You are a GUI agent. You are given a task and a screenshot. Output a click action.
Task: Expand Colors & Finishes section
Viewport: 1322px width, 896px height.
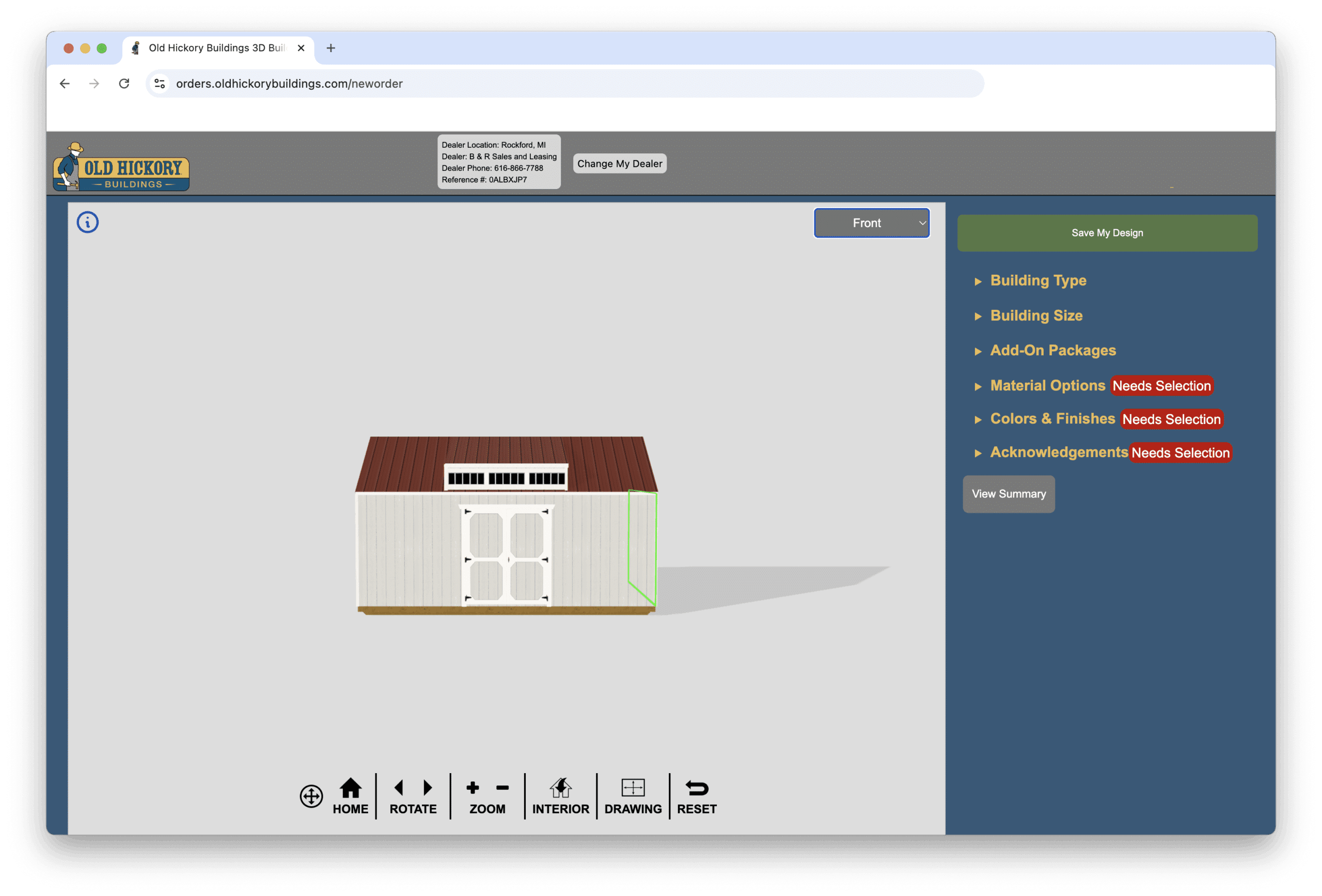tap(1052, 419)
